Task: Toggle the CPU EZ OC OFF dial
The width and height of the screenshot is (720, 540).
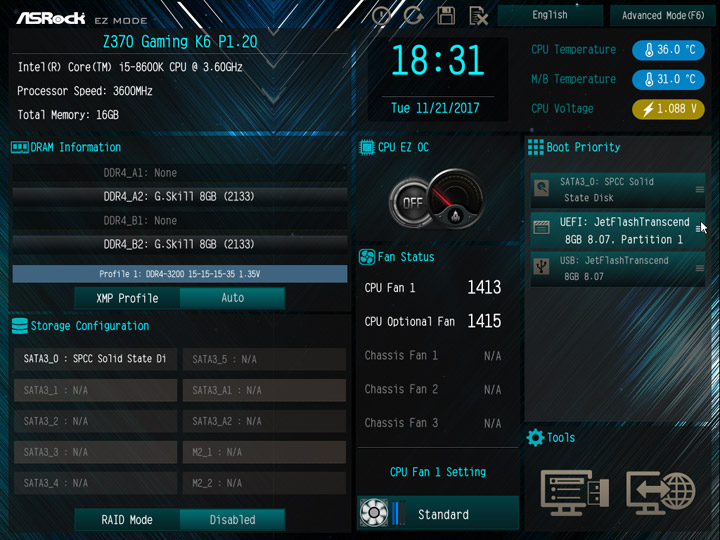Action: tap(411, 202)
